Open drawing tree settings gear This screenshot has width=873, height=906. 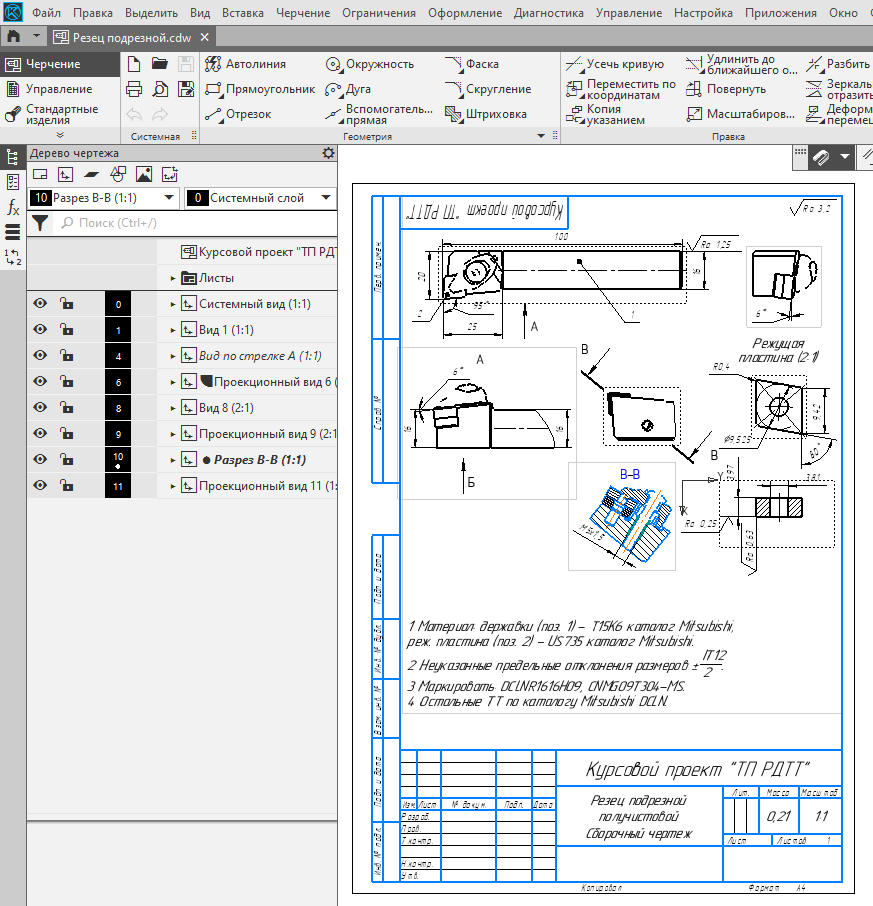click(x=328, y=153)
